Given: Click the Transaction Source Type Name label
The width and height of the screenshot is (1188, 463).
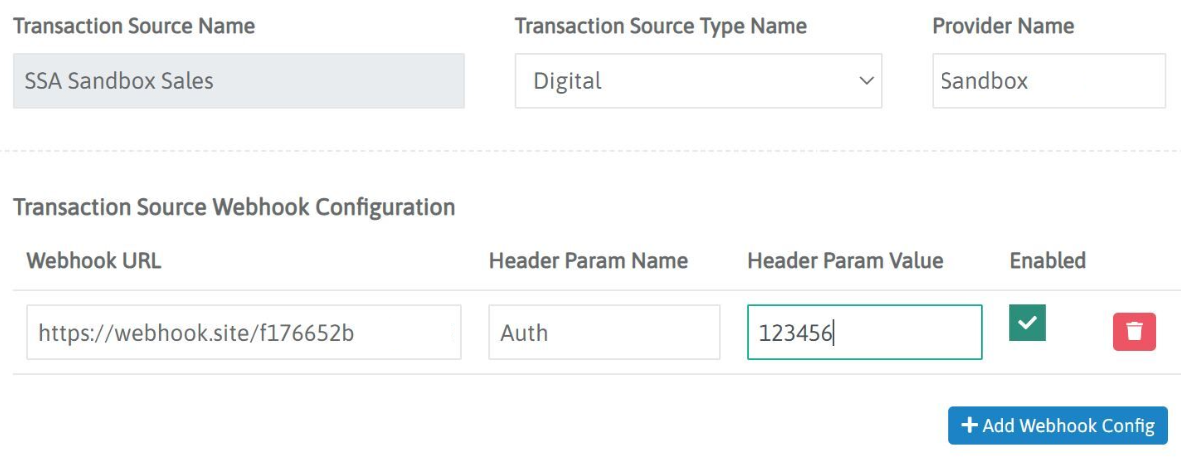Looking at the screenshot, I should [660, 26].
